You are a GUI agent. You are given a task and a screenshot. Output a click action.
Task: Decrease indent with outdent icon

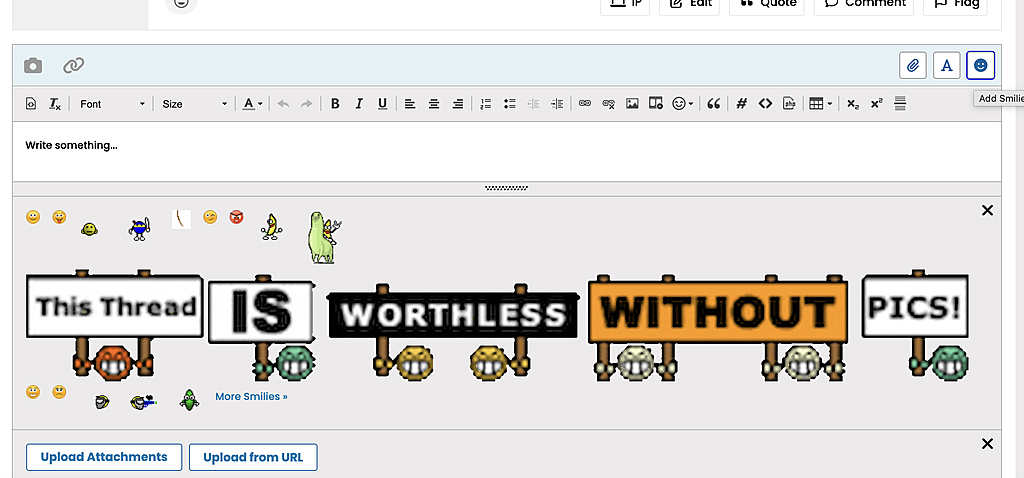[534, 104]
